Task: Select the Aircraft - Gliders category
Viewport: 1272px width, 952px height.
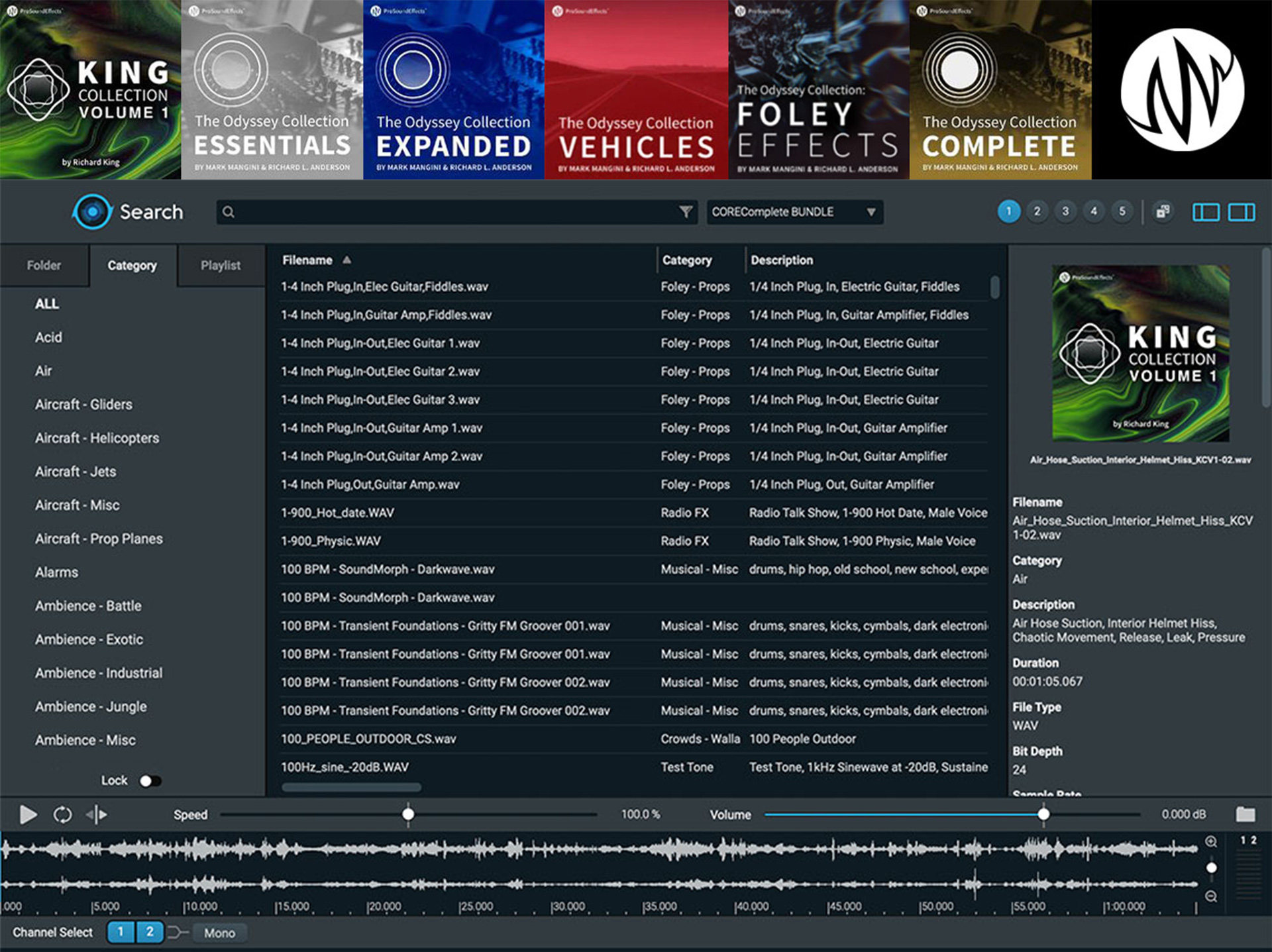Action: (x=83, y=404)
